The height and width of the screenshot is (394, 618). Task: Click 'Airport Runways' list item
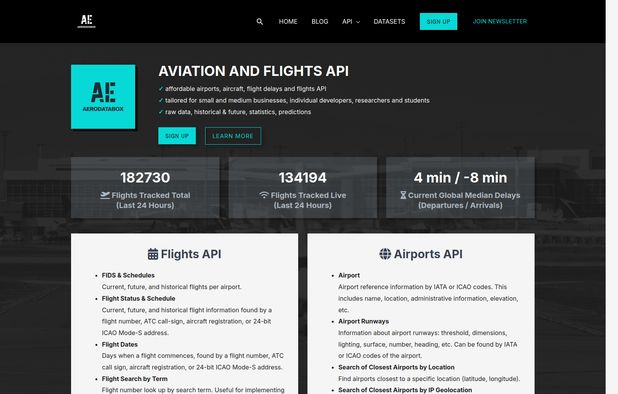click(x=363, y=322)
